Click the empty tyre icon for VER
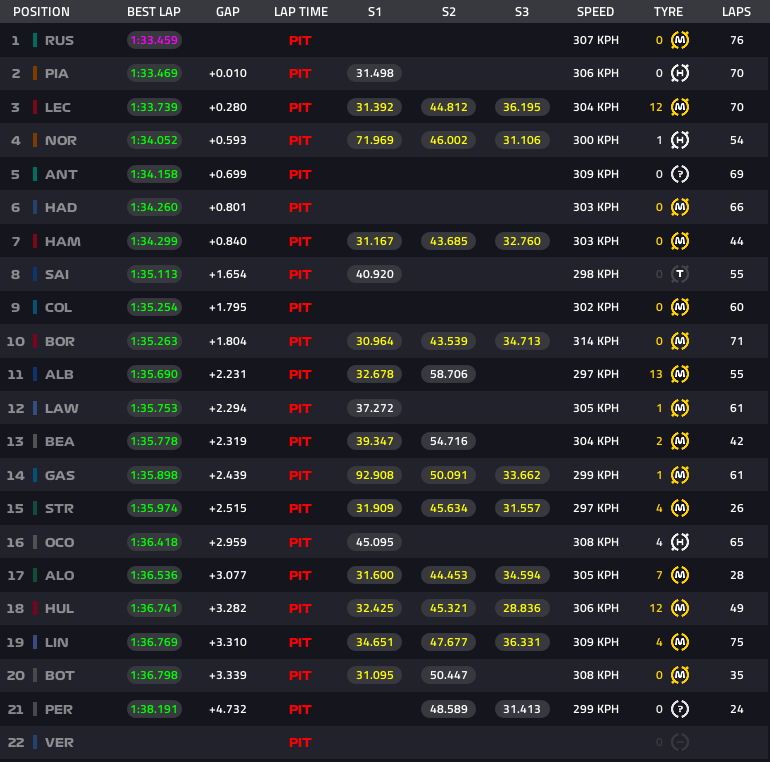The width and height of the screenshot is (770, 762). [680, 743]
